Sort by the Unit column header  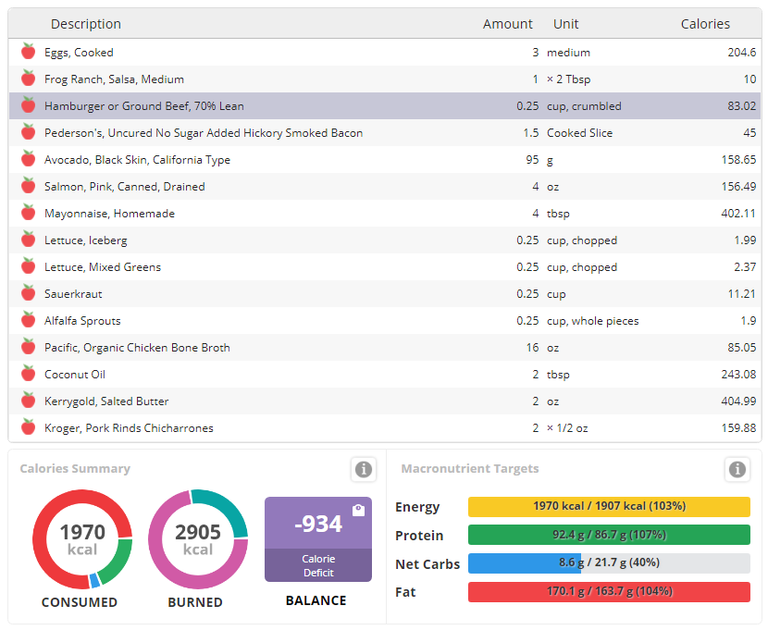coord(566,24)
